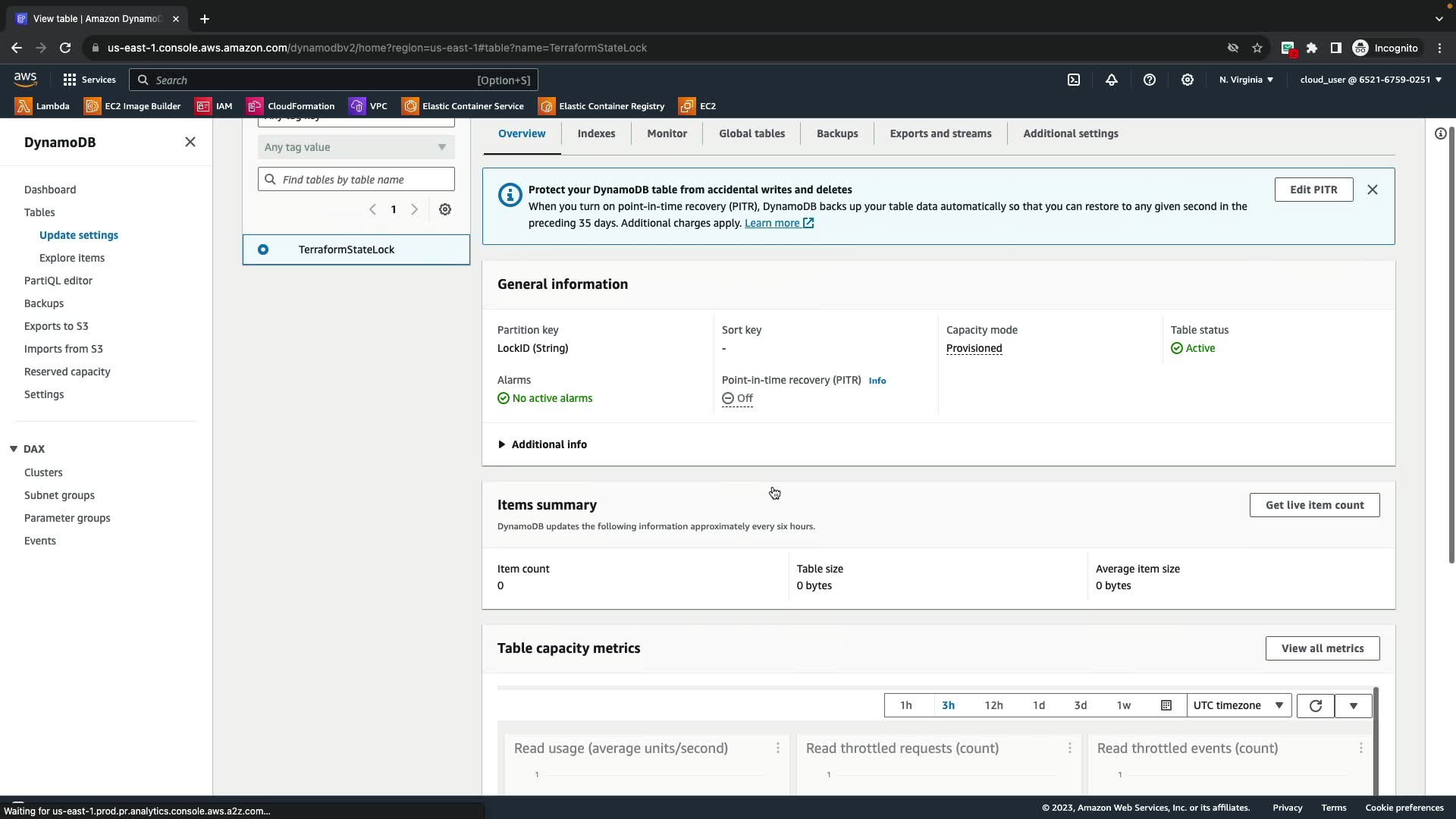This screenshot has height=819, width=1456.
Task: Open the N. Virginia region dropdown
Action: click(x=1246, y=80)
